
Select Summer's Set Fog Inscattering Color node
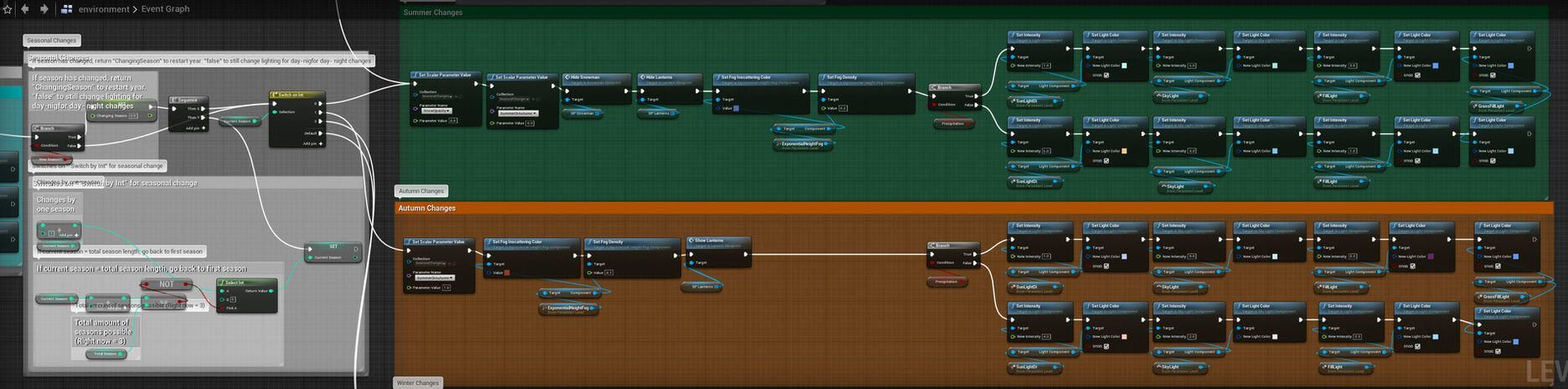[x=761, y=92]
